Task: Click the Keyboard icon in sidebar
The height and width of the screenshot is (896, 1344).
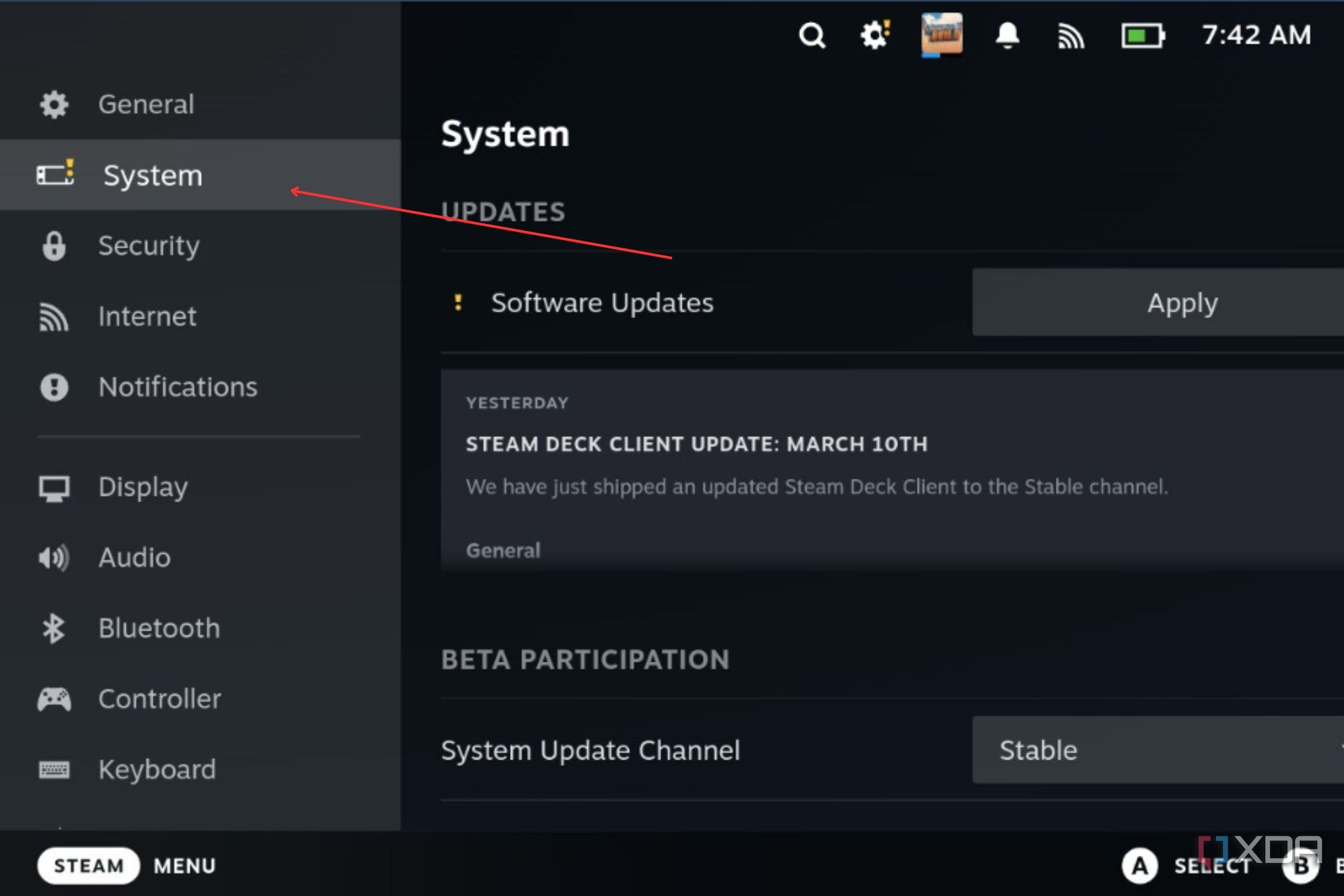Action: (54, 769)
